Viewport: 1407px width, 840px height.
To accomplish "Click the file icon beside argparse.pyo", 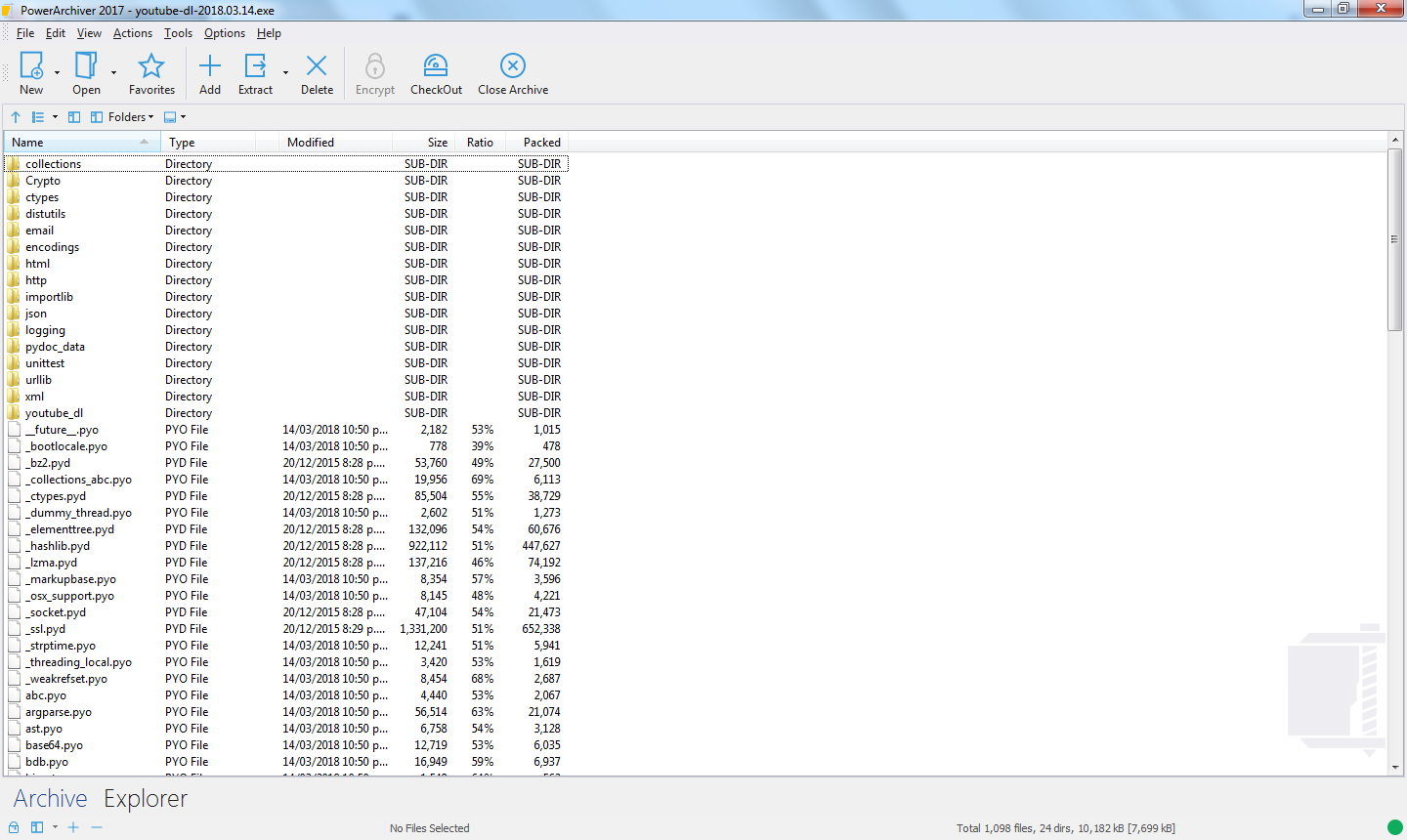I will pos(14,712).
